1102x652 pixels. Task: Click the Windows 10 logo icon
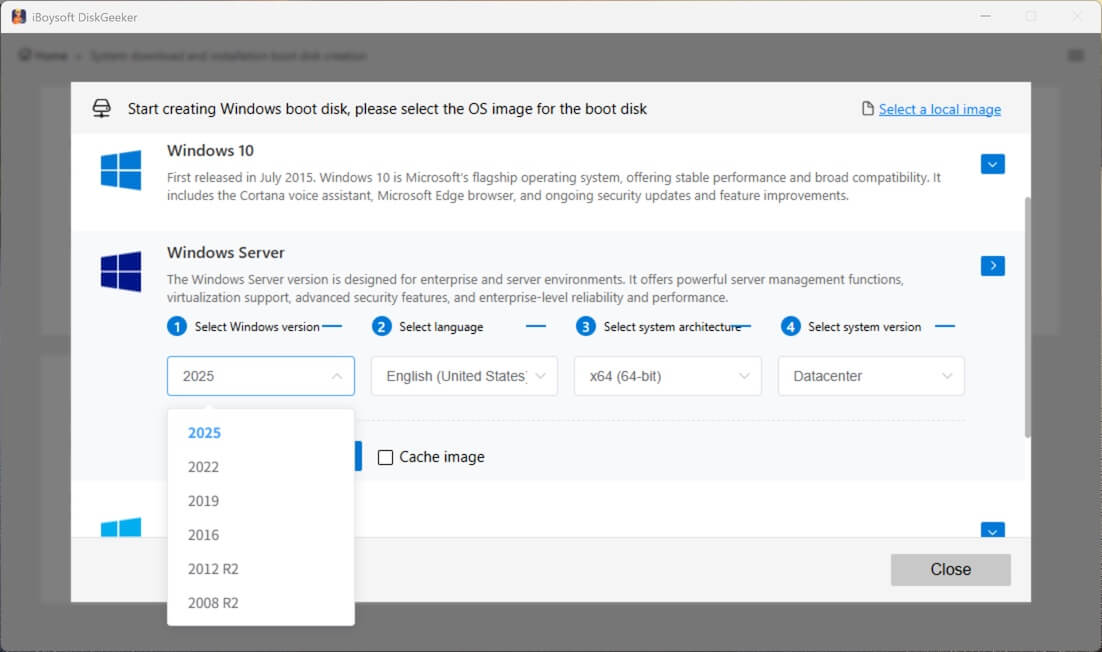(120, 169)
